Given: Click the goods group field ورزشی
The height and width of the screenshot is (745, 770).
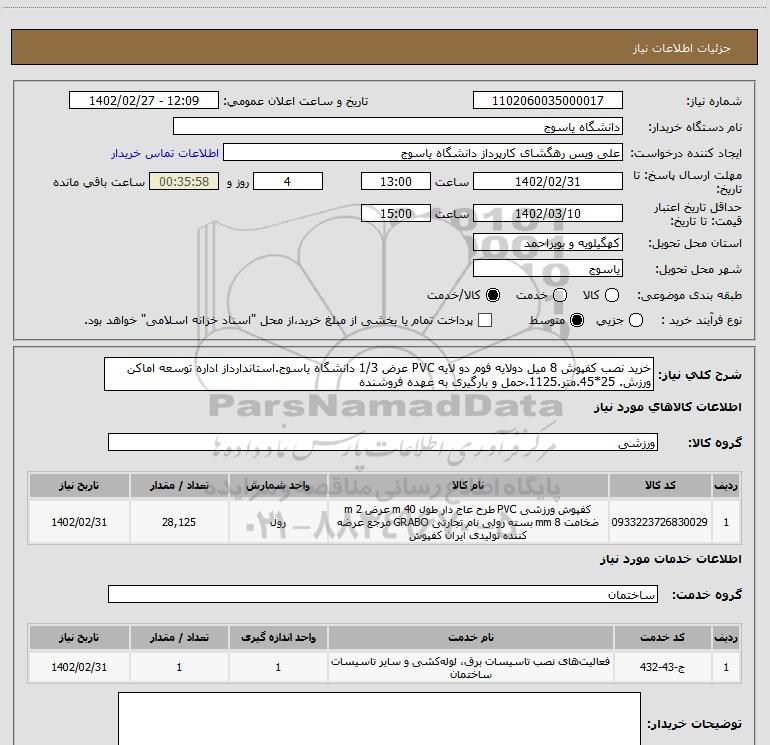Looking at the screenshot, I should (x=383, y=442).
